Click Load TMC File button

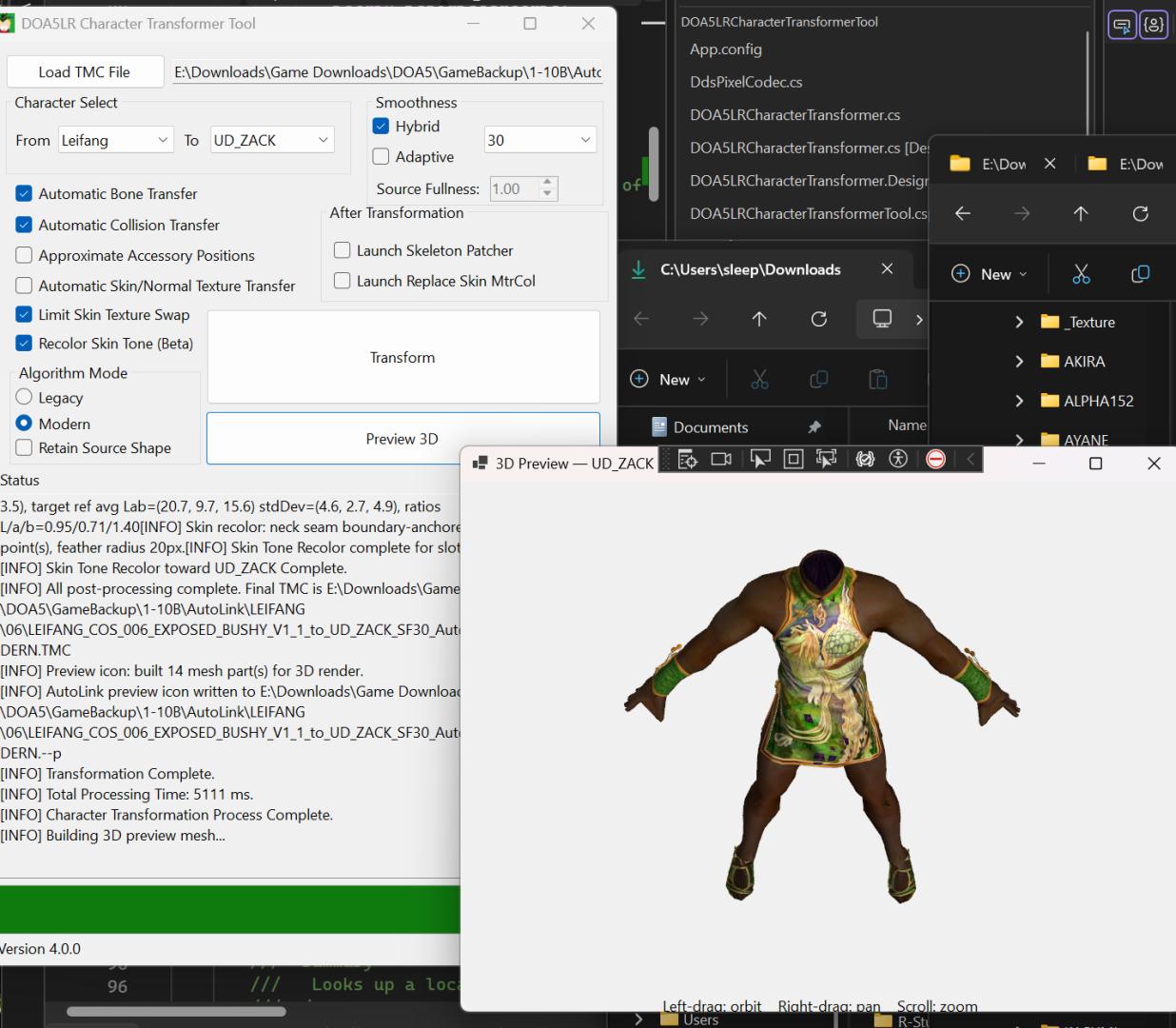point(85,72)
